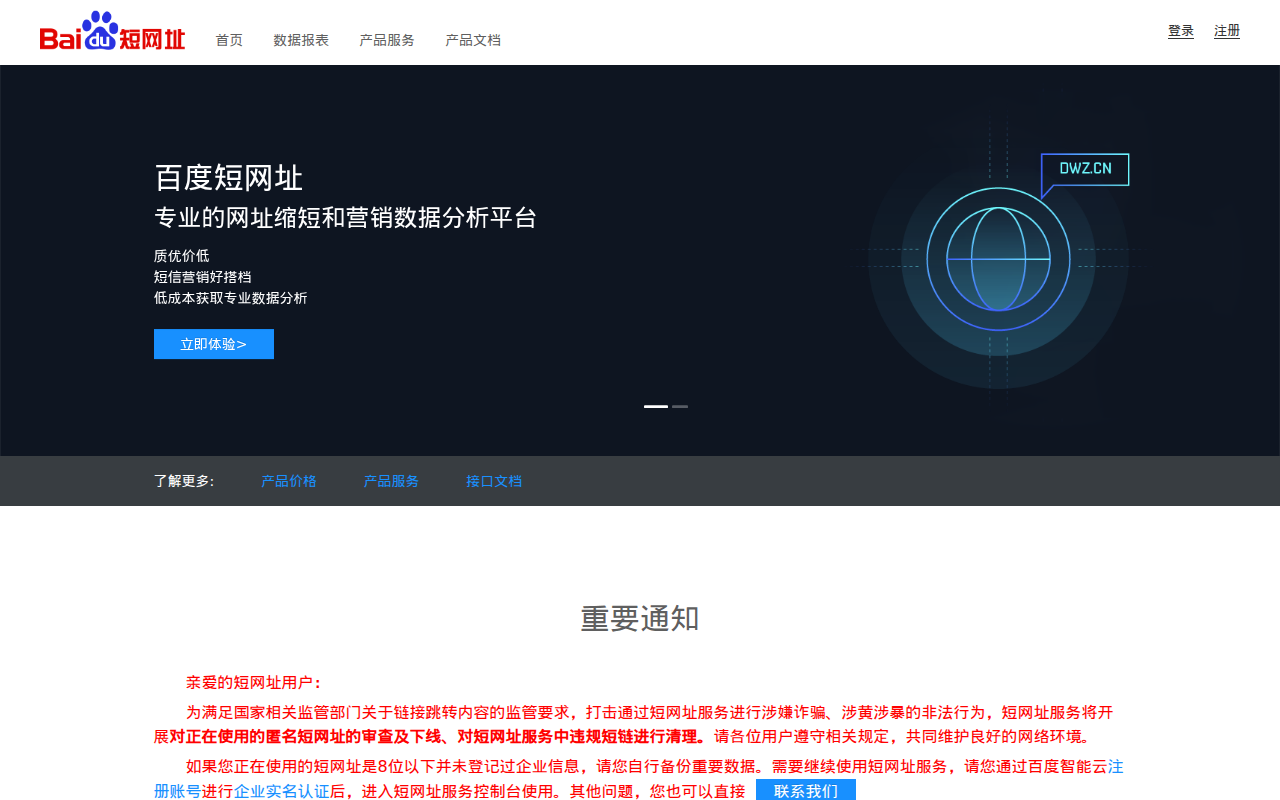Open the 首页 menu item
Screen dimensions: 1280x800
tap(229, 40)
